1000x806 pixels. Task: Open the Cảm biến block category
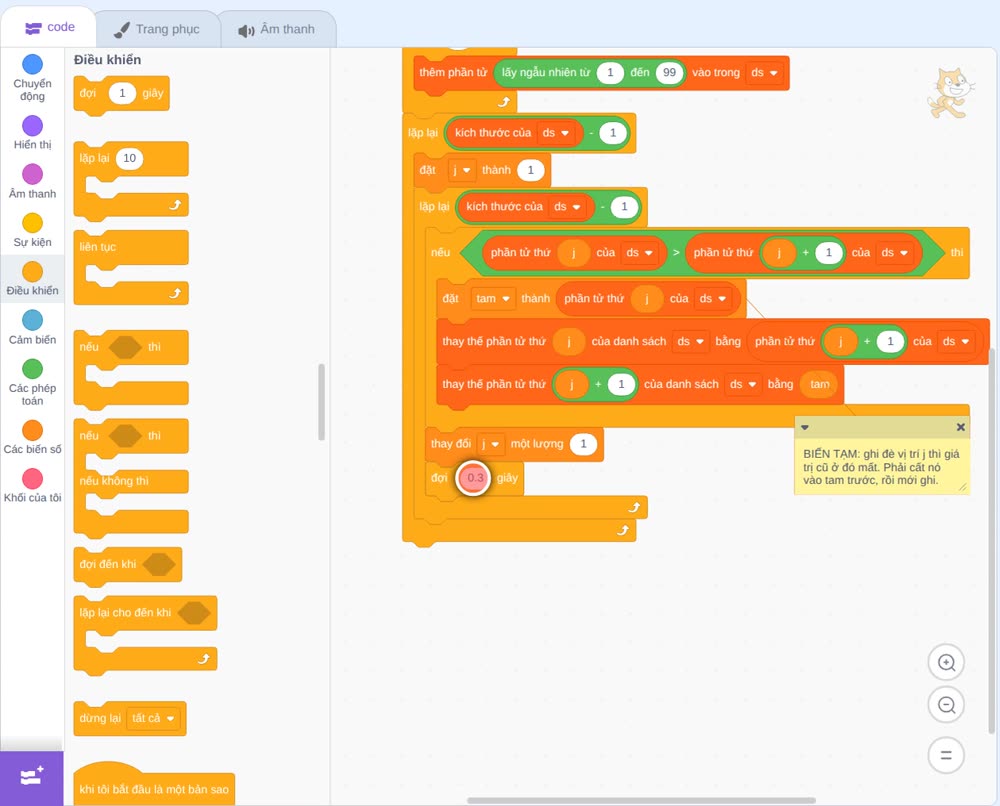point(32,328)
